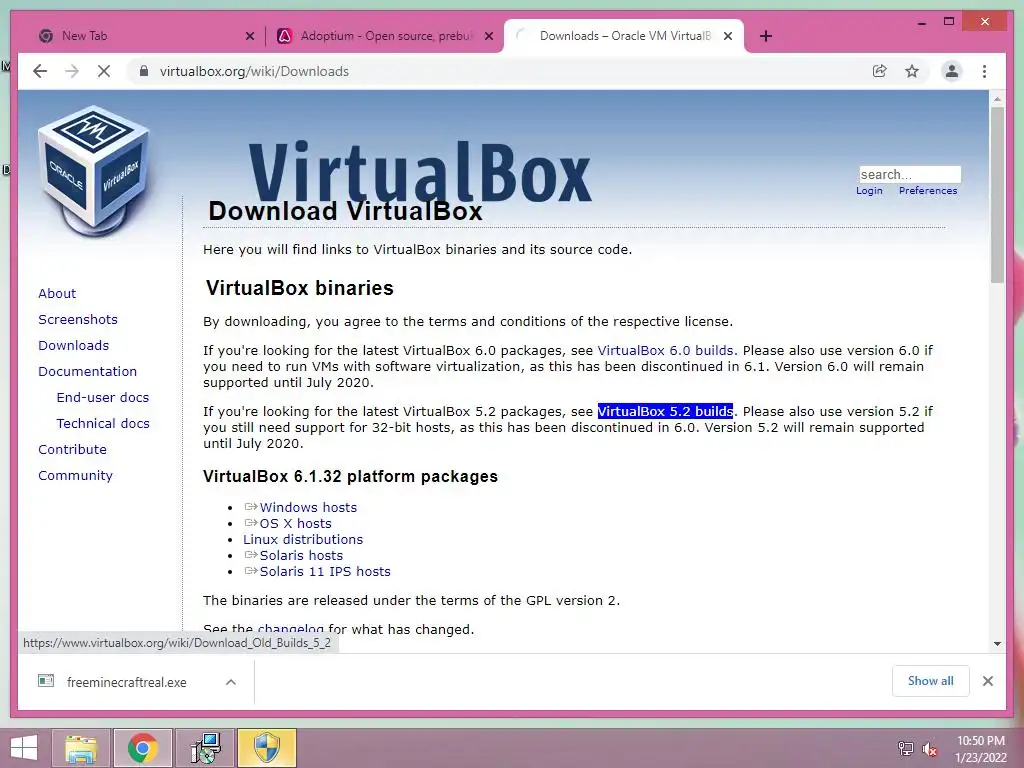Open the Windows Start menu
The height and width of the screenshot is (768, 1024).
pyautogui.click(x=24, y=748)
